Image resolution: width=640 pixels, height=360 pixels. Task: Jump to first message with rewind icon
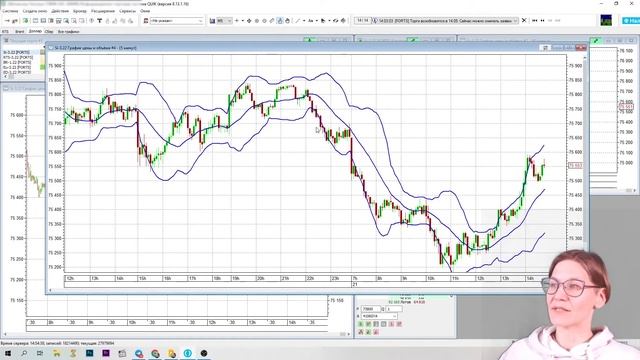(x=535, y=20)
